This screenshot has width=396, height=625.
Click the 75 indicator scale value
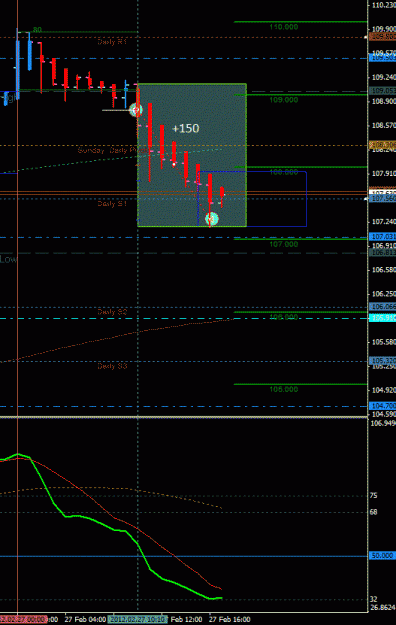[x=374, y=495]
